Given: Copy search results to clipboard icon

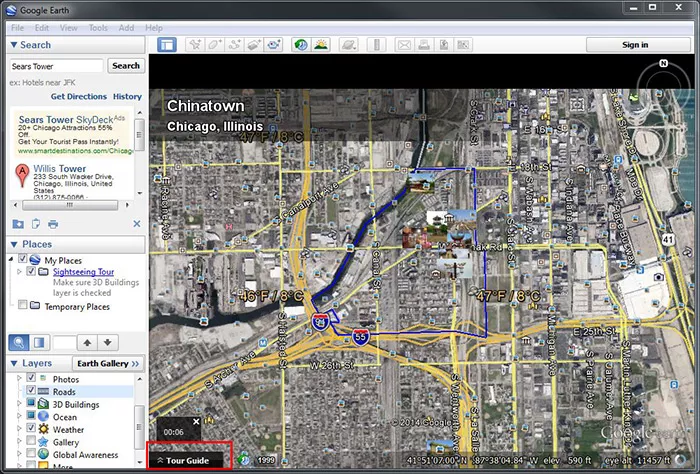Looking at the screenshot, I should tap(36, 224).
